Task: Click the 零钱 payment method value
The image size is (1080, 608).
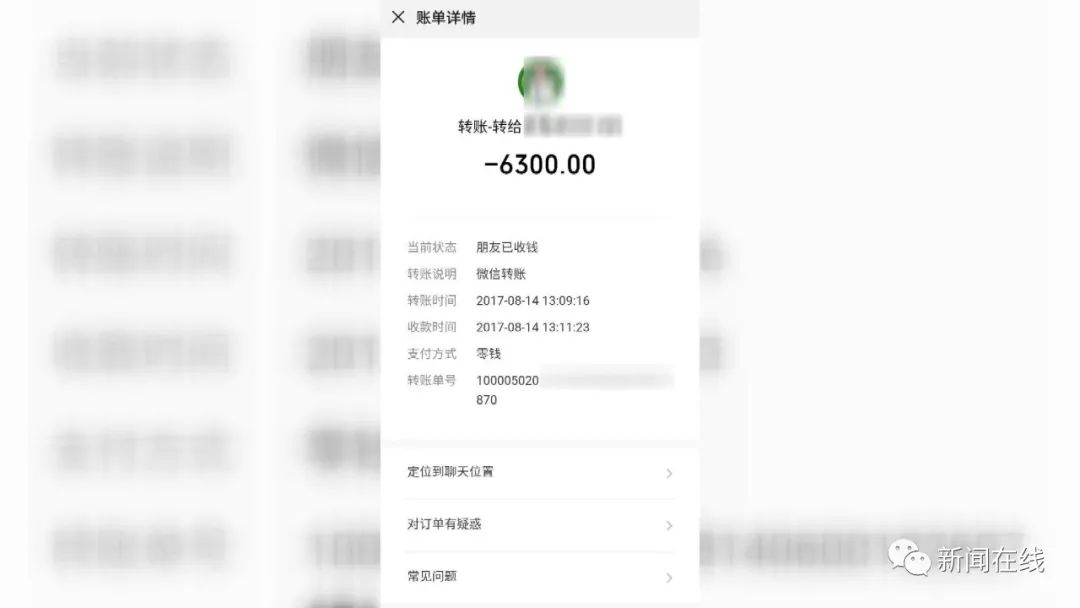Action: click(488, 354)
